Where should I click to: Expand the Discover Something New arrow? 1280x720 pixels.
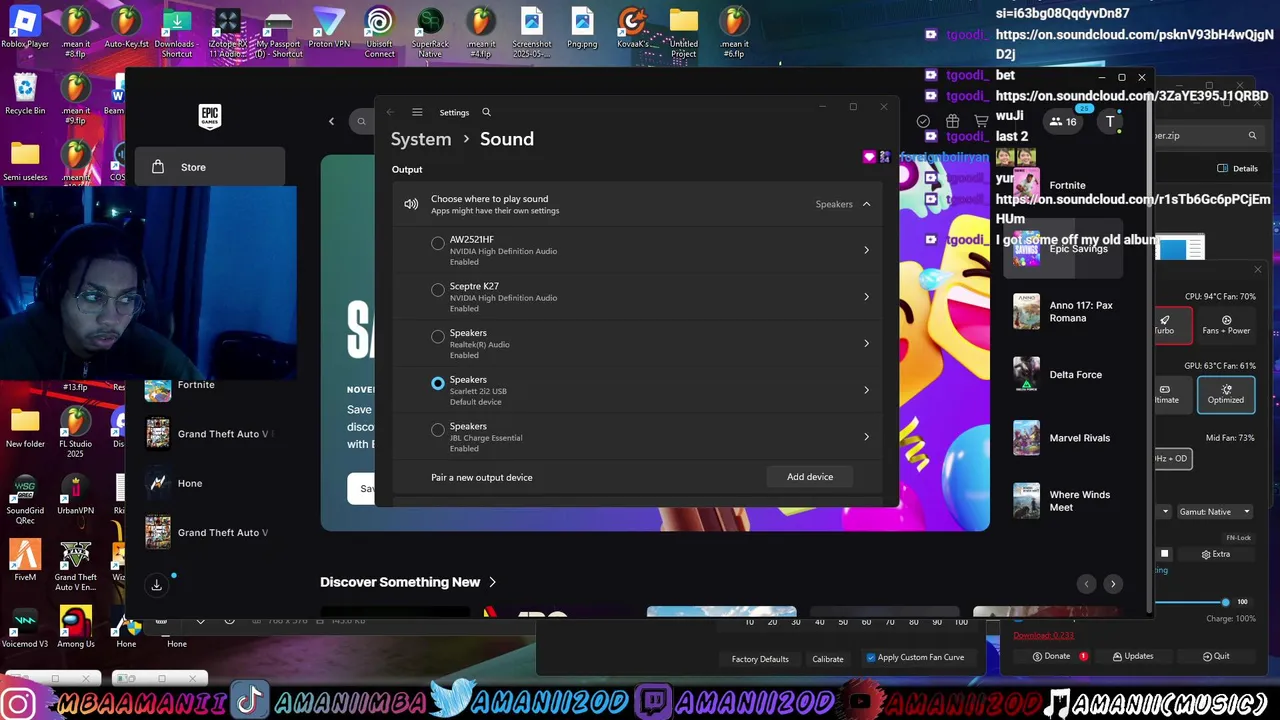point(492,582)
